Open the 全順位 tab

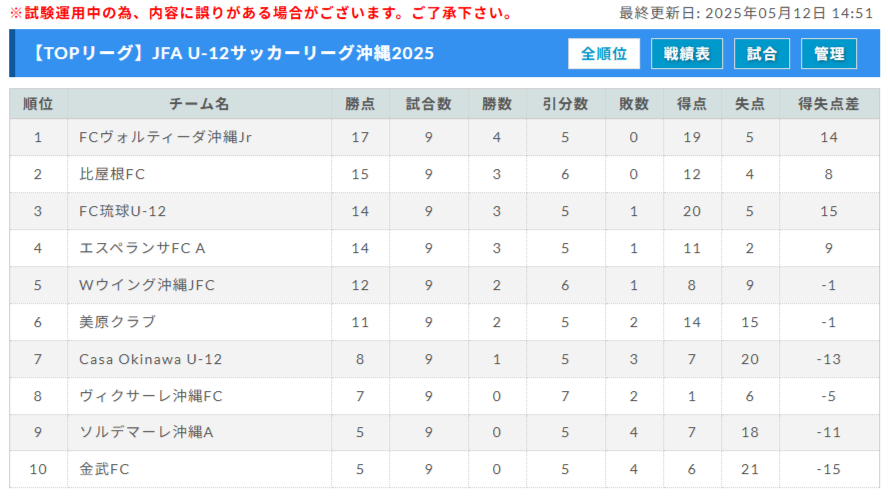click(604, 54)
